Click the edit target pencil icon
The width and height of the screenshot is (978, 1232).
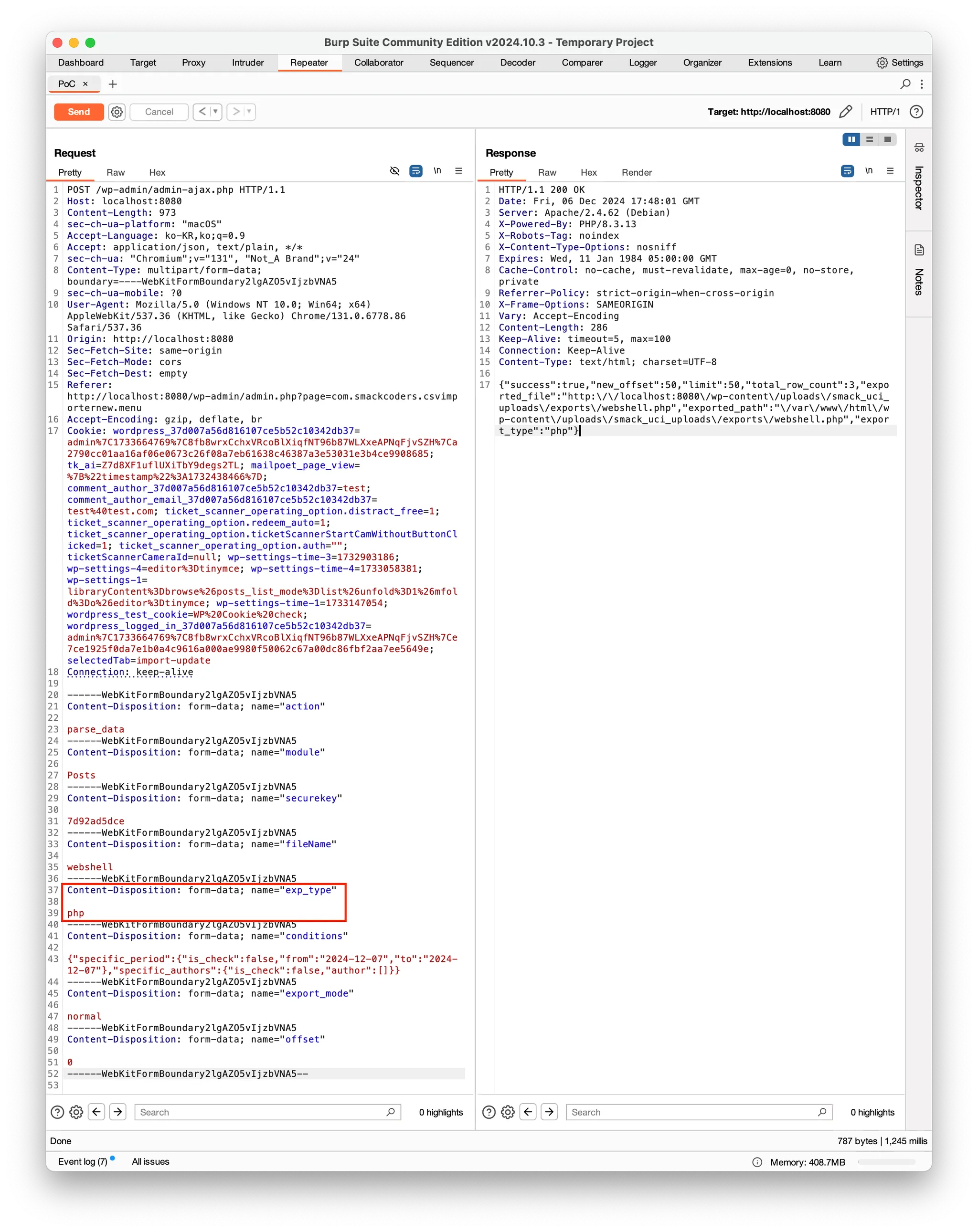point(845,112)
